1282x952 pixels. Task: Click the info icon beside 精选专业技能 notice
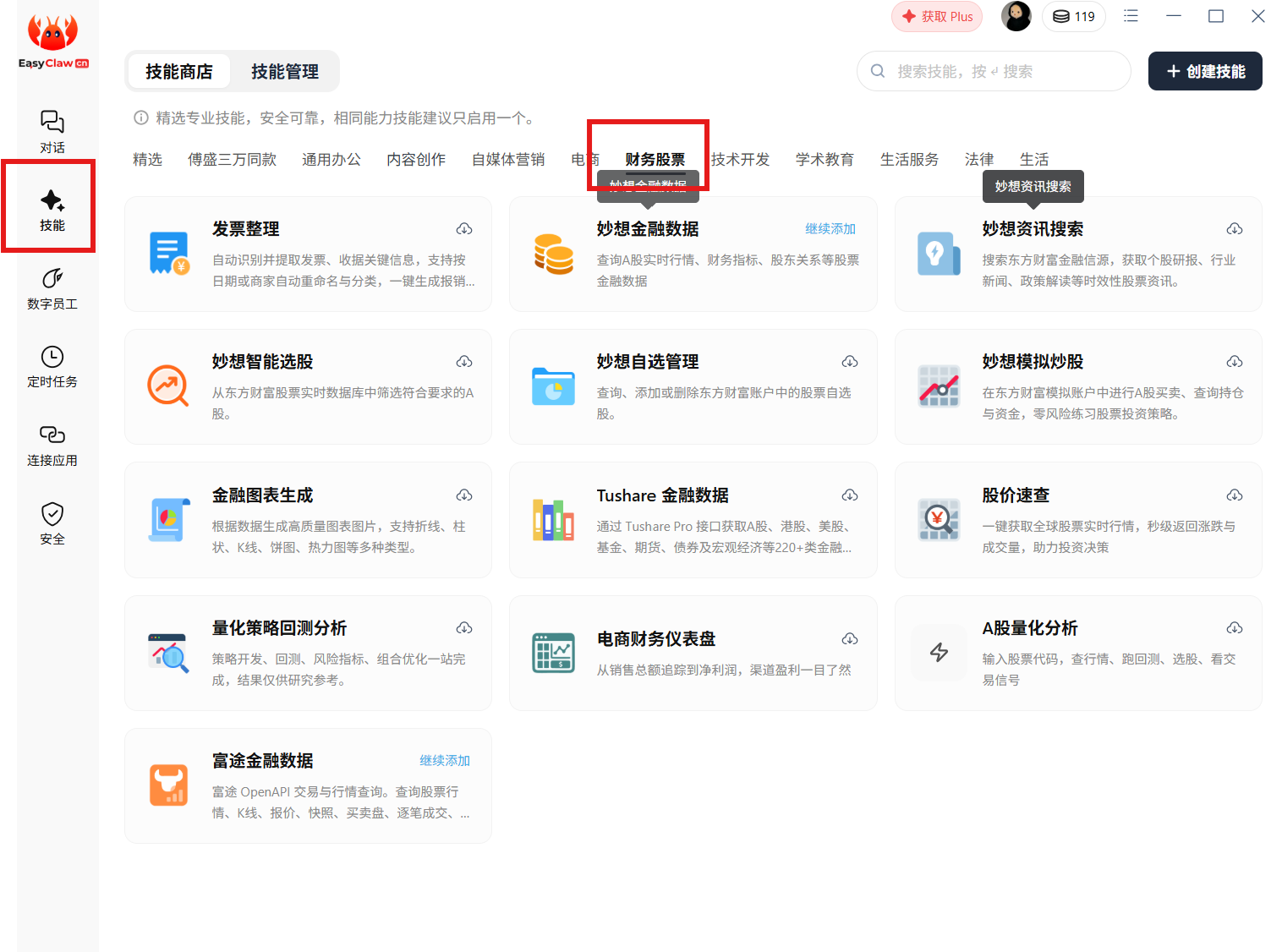click(141, 118)
